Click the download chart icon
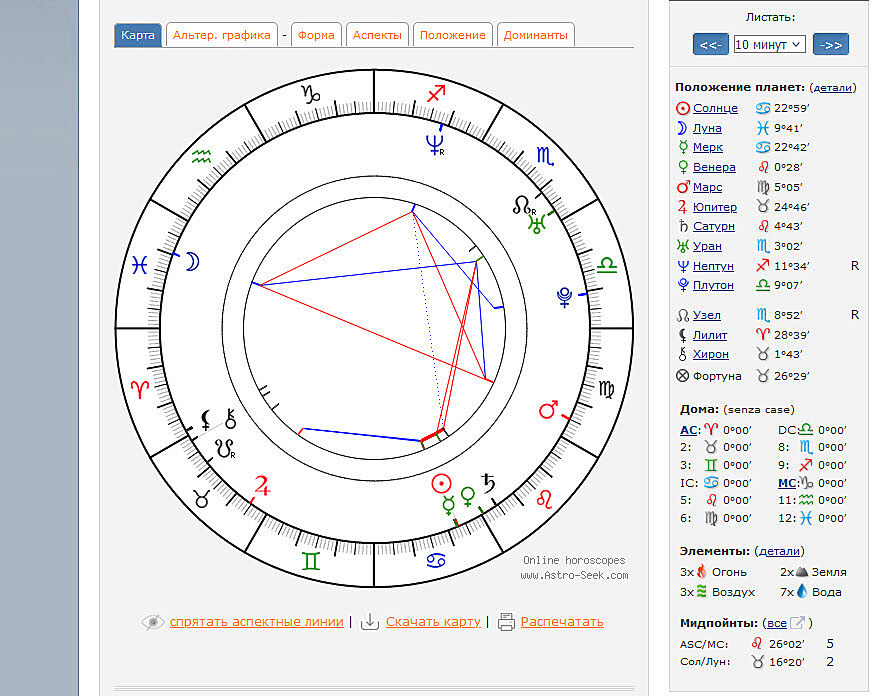The width and height of the screenshot is (879, 696). click(x=370, y=622)
